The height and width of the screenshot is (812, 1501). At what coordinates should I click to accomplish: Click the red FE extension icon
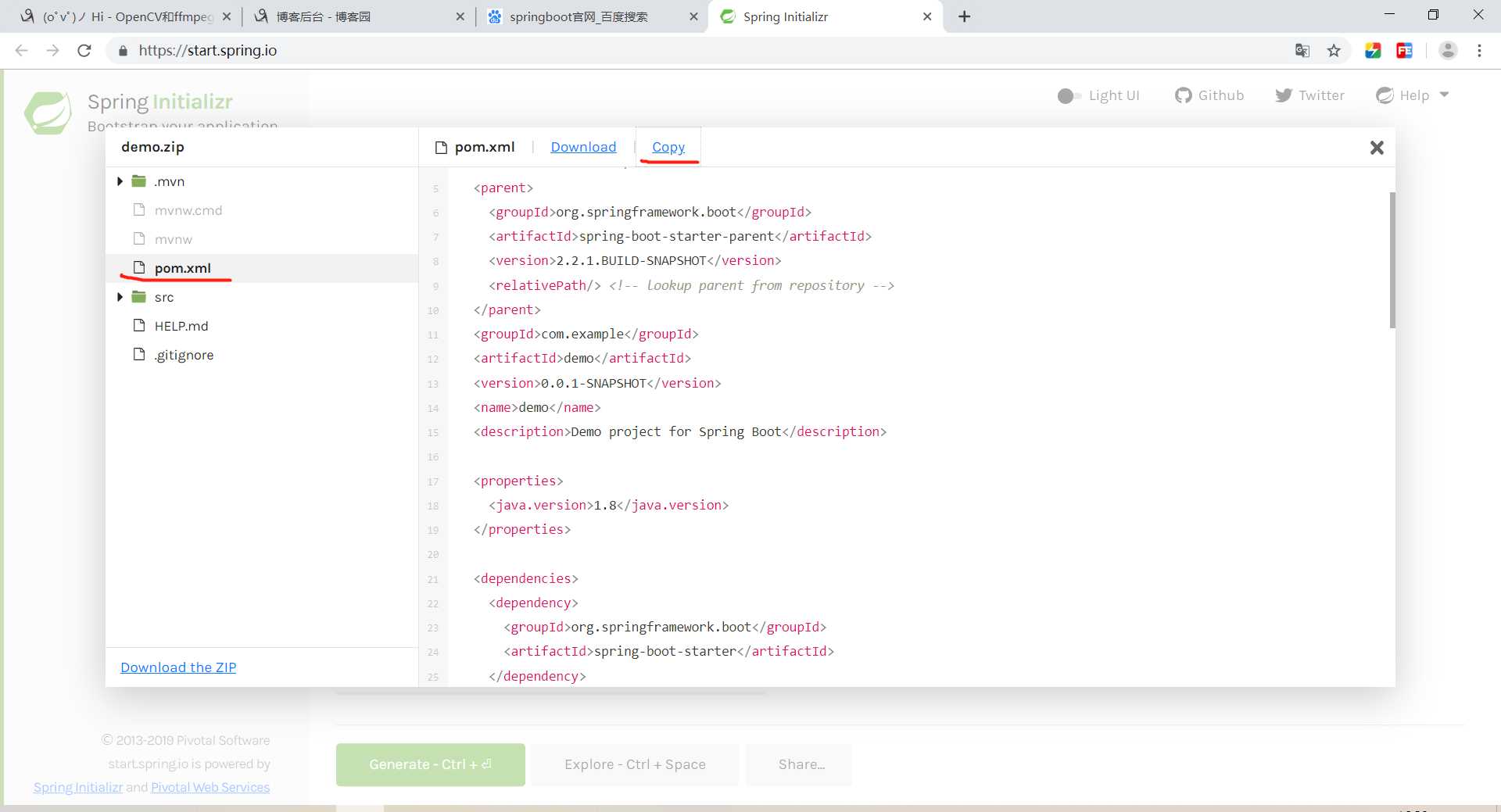tap(1404, 51)
